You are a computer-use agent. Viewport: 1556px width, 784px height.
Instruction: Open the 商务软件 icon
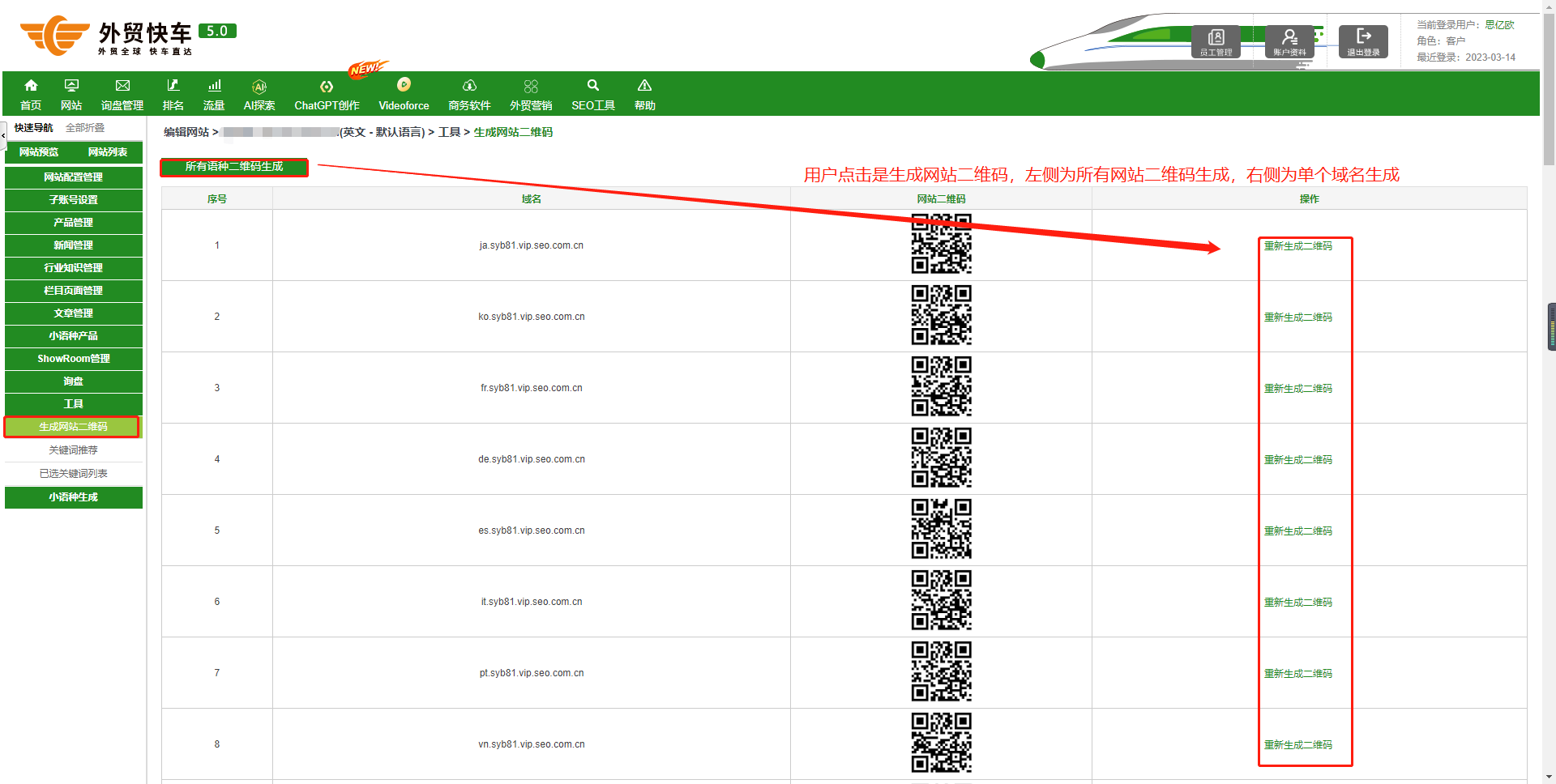tap(469, 85)
